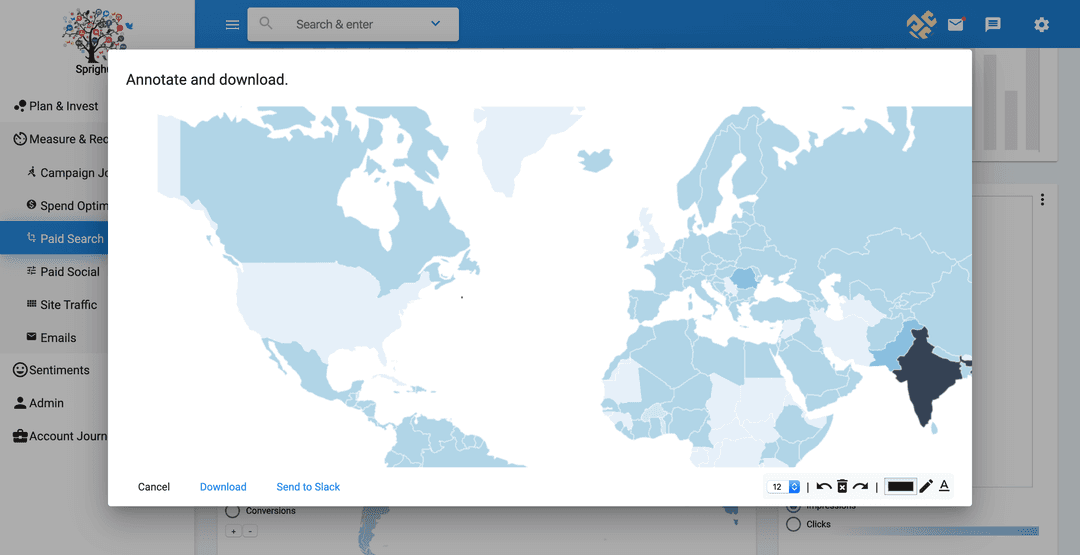Screen dimensions: 1080x555
Task: Click the gold brand logo icon
Action: [x=921, y=25]
